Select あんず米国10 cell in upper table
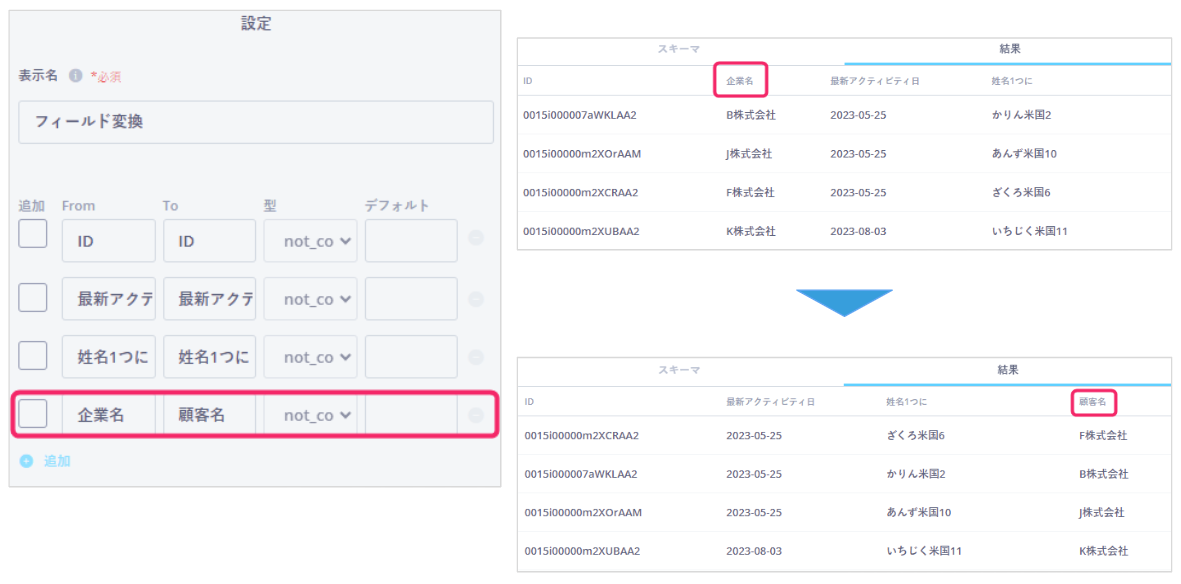The image size is (1181, 584). click(x=1025, y=154)
